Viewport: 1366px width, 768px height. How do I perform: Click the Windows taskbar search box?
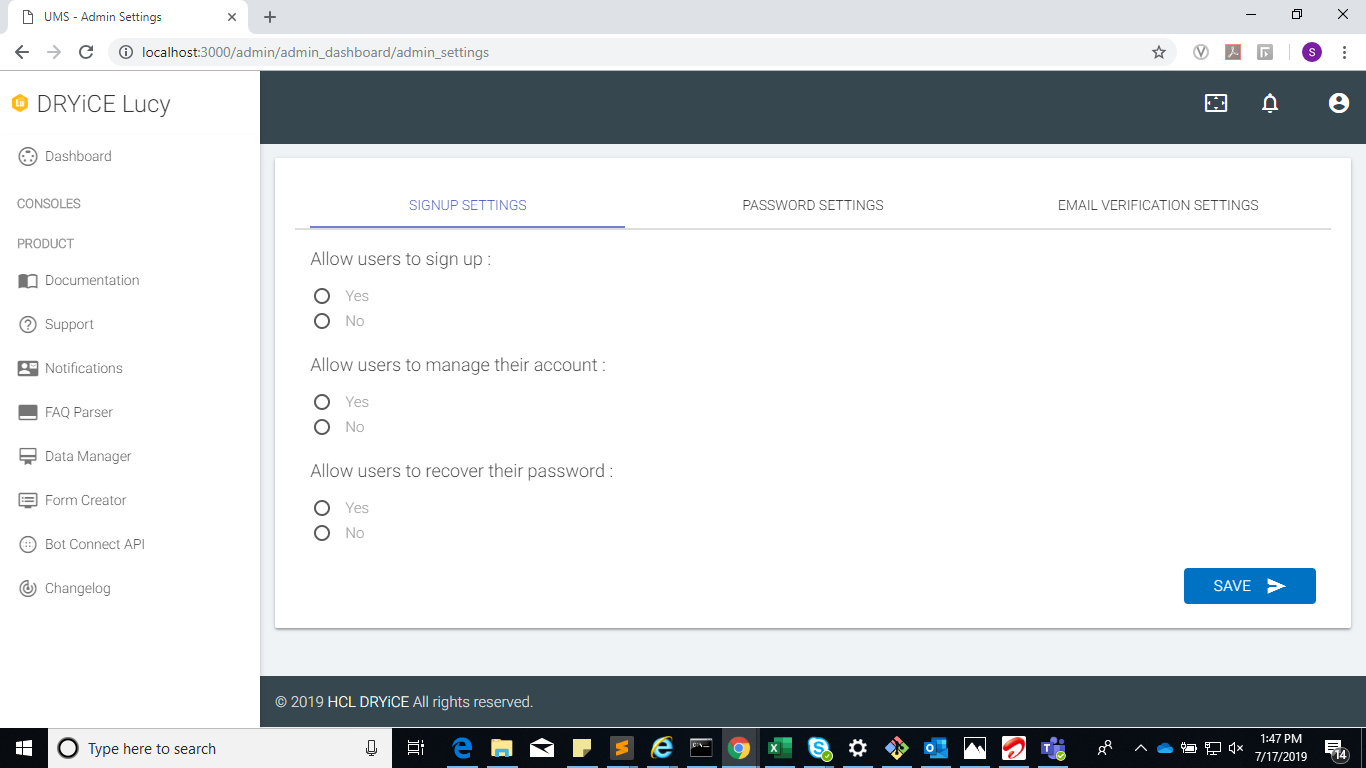219,748
